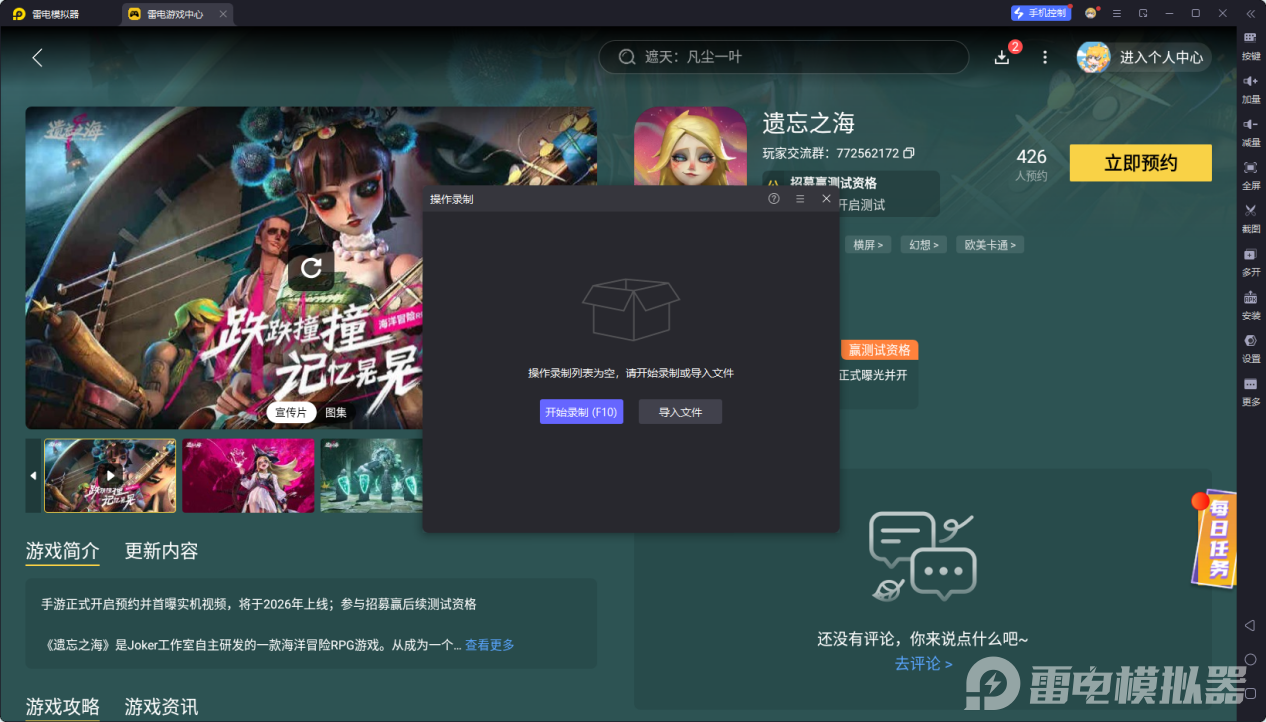Viewport: 1266px width, 722px height.
Task: Select the green golem thumbnail
Action: click(x=371, y=475)
